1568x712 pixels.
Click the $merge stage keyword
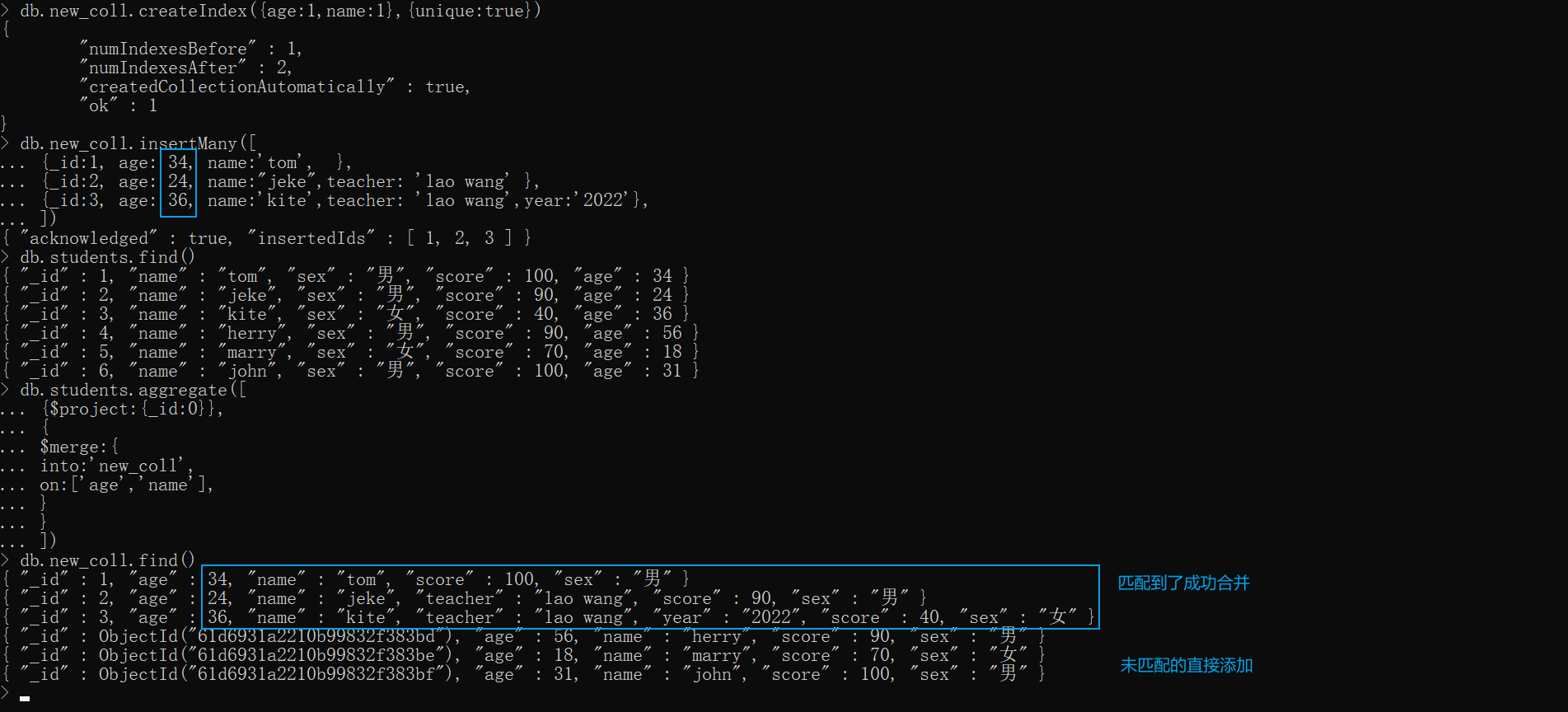[x=74, y=447]
